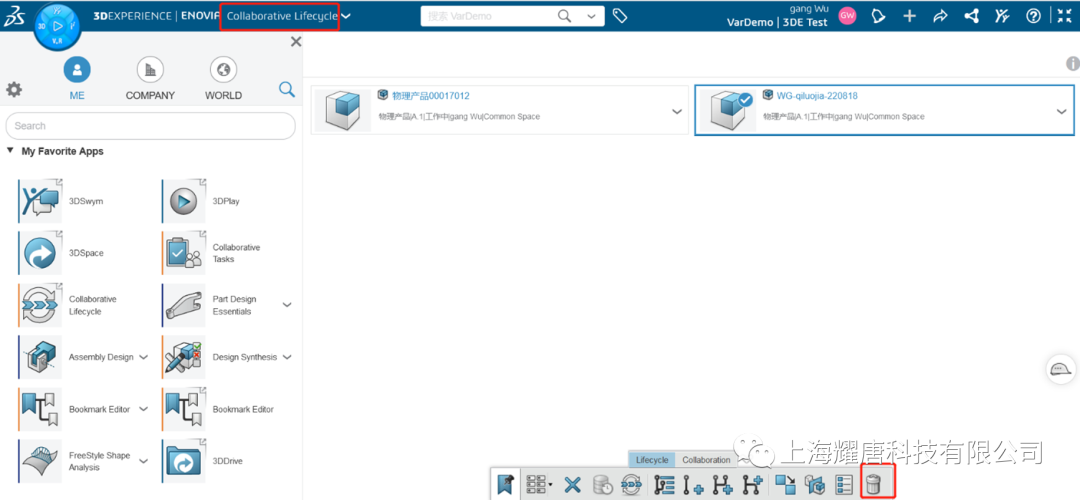This screenshot has height=500, width=1080.
Task: Click the trash can Delete icon
Action: [873, 485]
